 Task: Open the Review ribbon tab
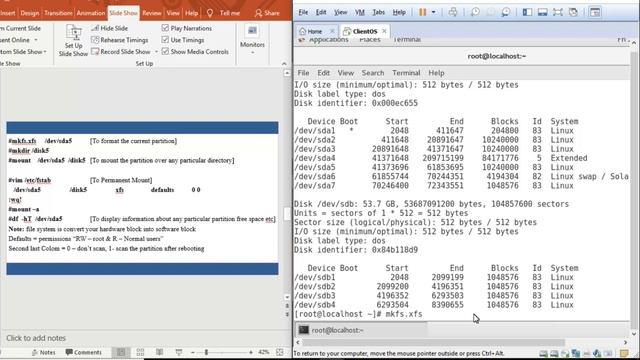pyautogui.click(x=152, y=13)
